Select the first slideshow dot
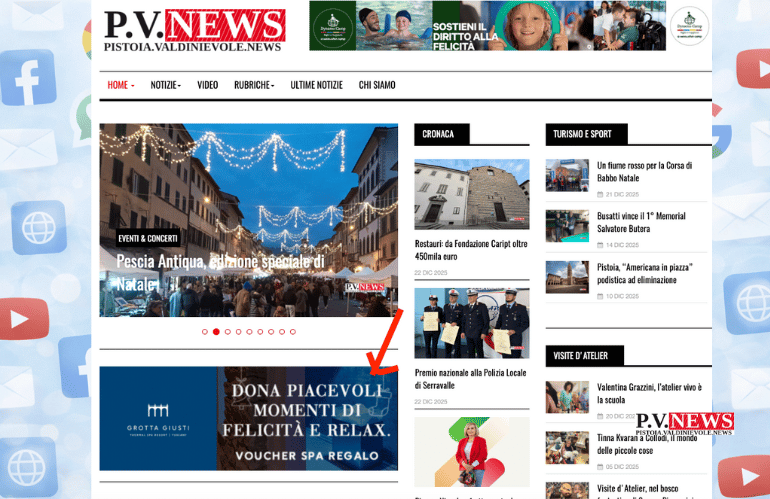This screenshot has height=499, width=770. click(205, 332)
